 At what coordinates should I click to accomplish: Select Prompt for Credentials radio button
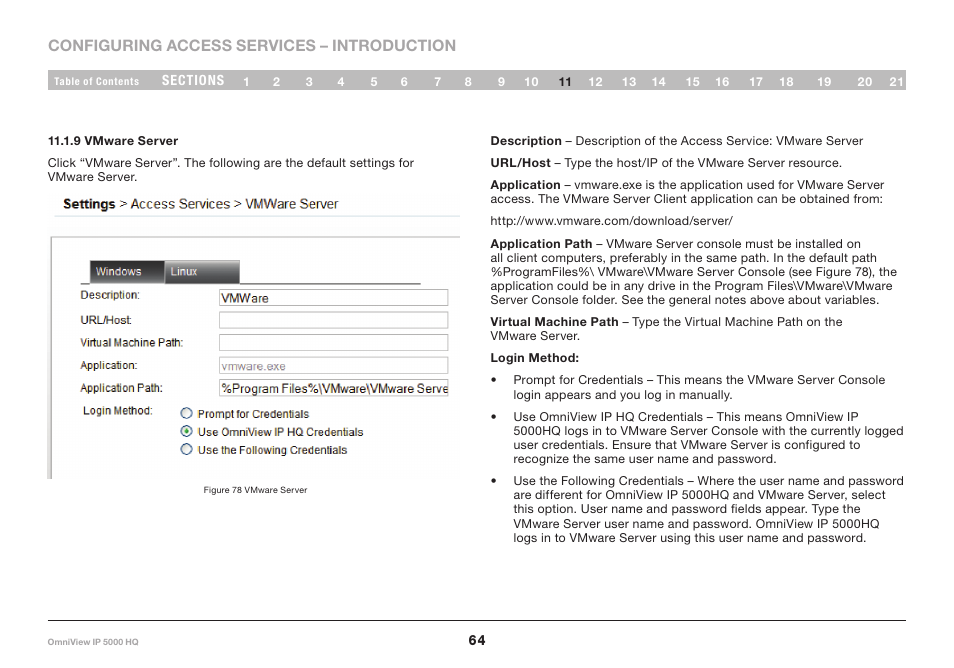pyautogui.click(x=187, y=414)
